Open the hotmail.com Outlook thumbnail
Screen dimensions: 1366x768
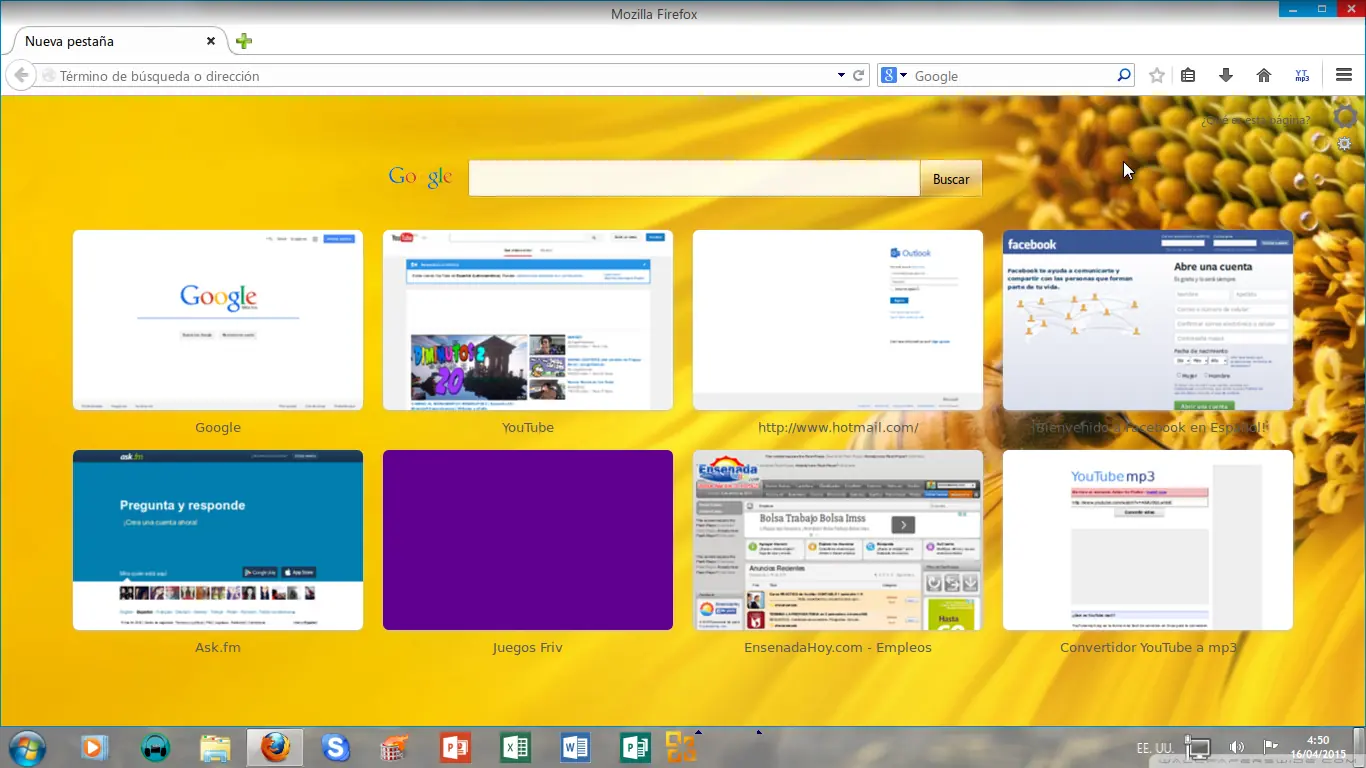[838, 320]
